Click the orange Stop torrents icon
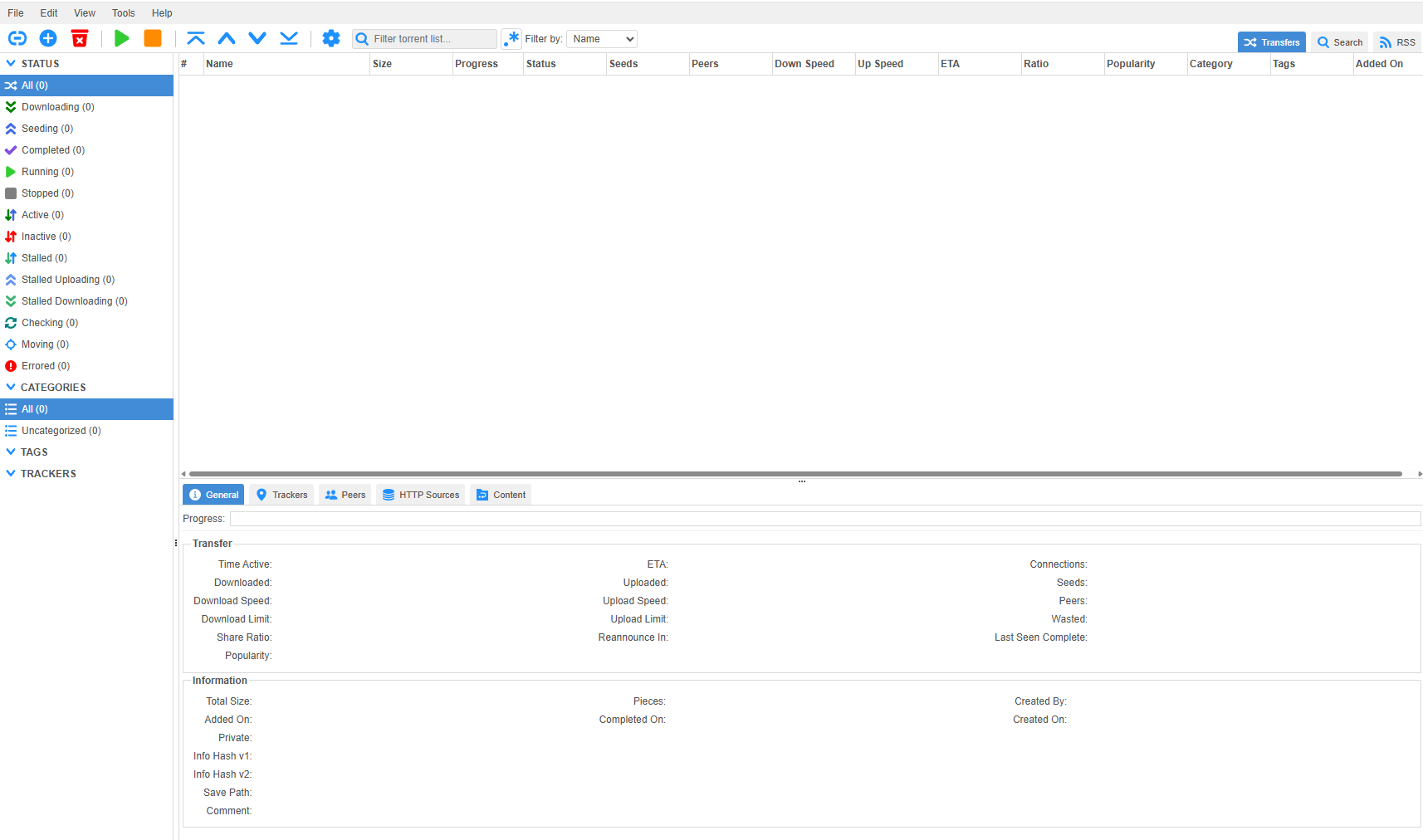The height and width of the screenshot is (840, 1423). (153, 38)
